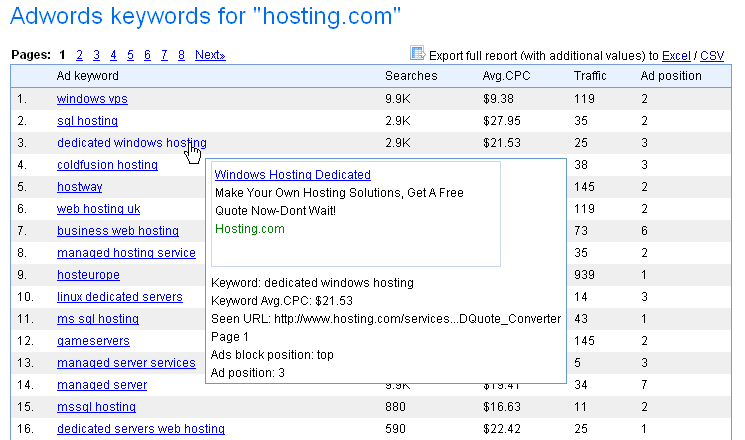Click the green Hosting.com ad URL
745x440 pixels.
(249, 229)
